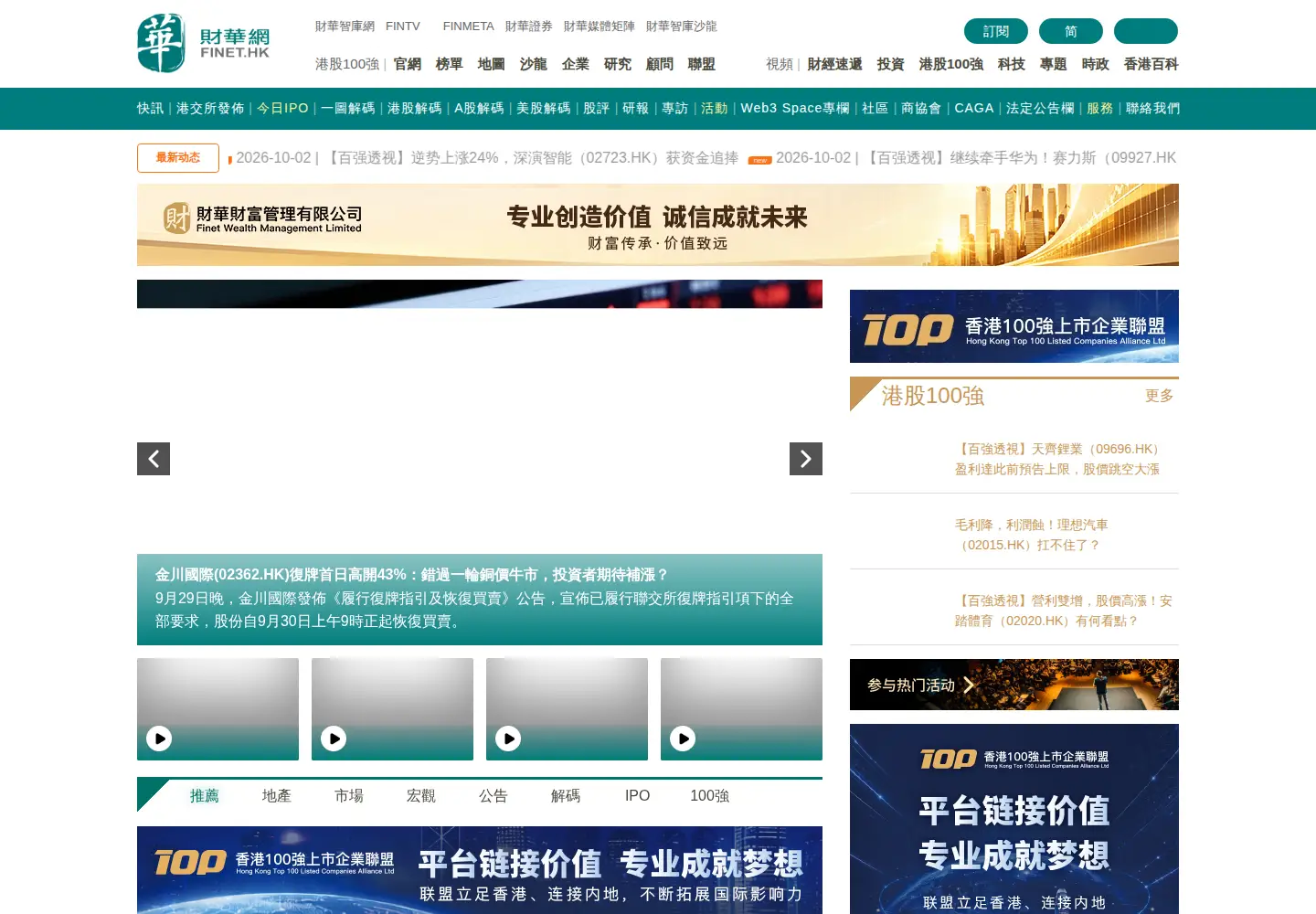Open 法定公告欄 in navigation bar
Screen dimensions: 1316x914
pyautogui.click(x=1040, y=108)
